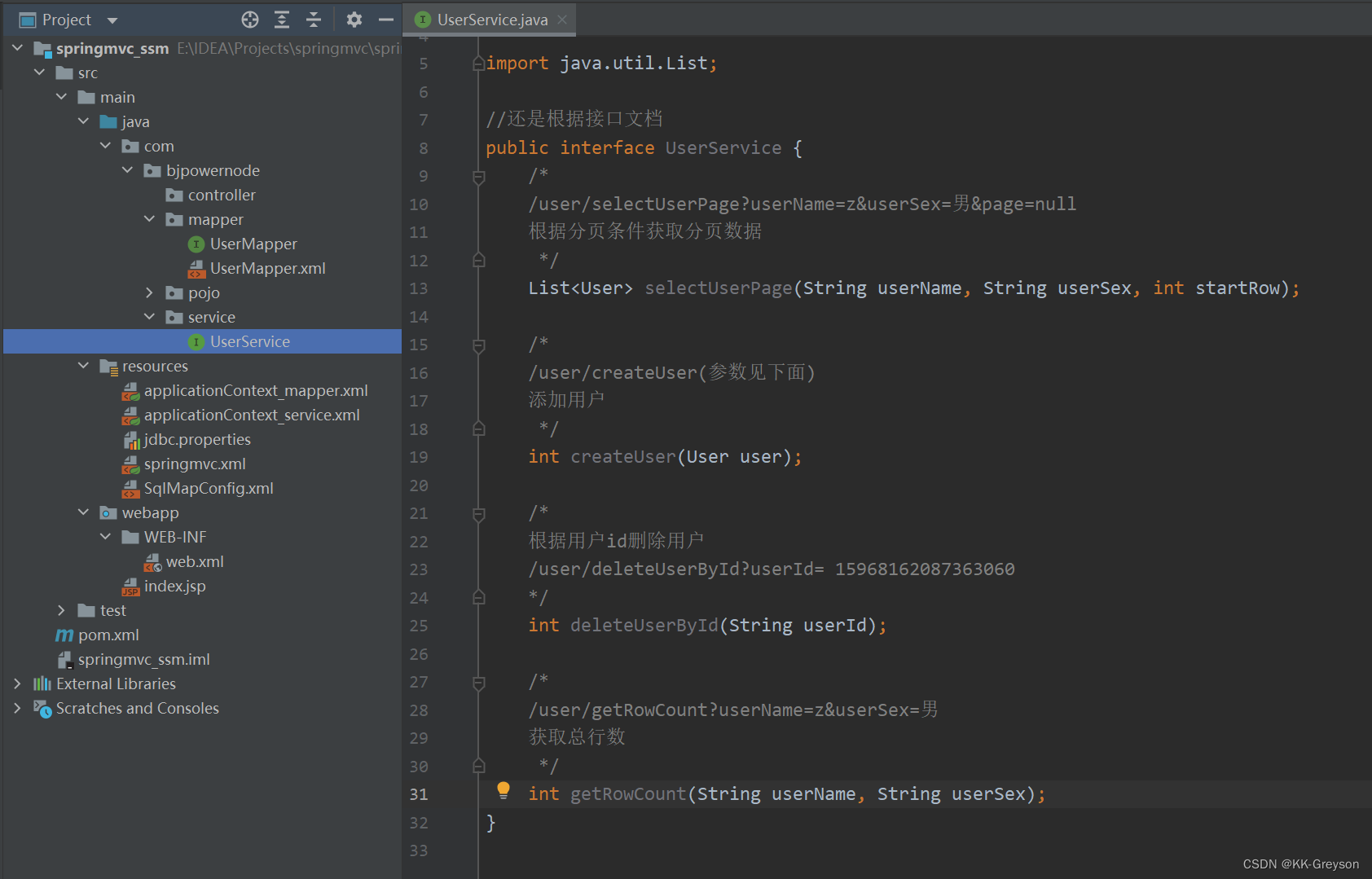Click the External Libraries icon
This screenshot has height=879, width=1372.
42,683
